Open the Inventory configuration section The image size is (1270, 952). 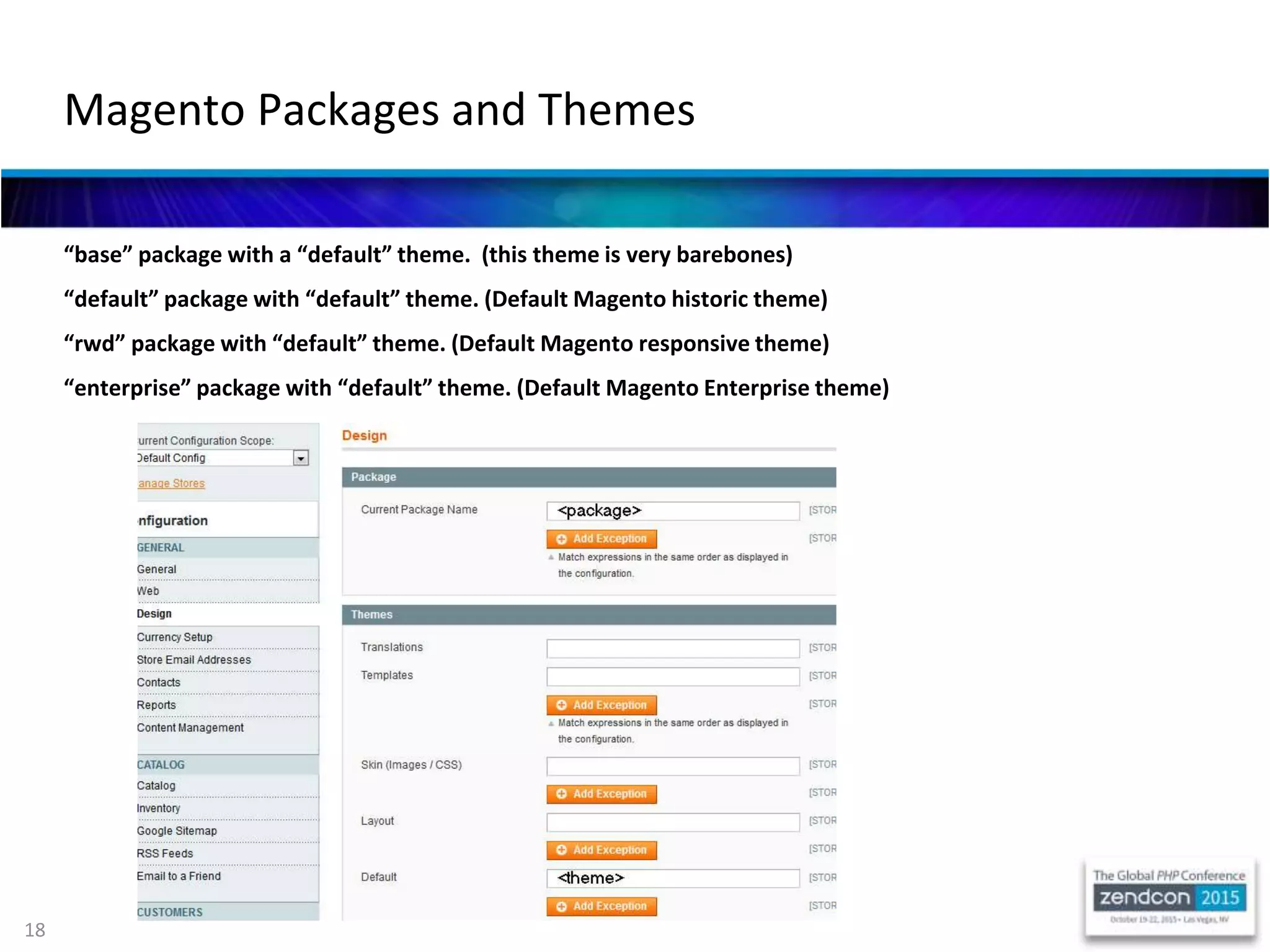pos(159,808)
